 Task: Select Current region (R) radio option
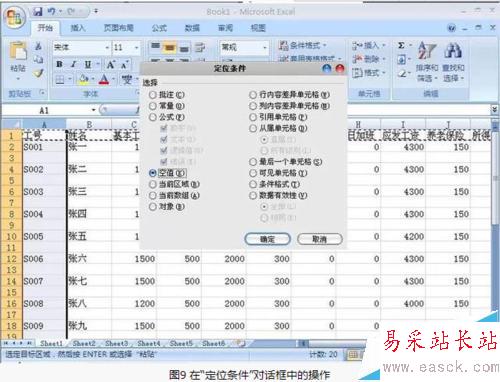(153, 184)
